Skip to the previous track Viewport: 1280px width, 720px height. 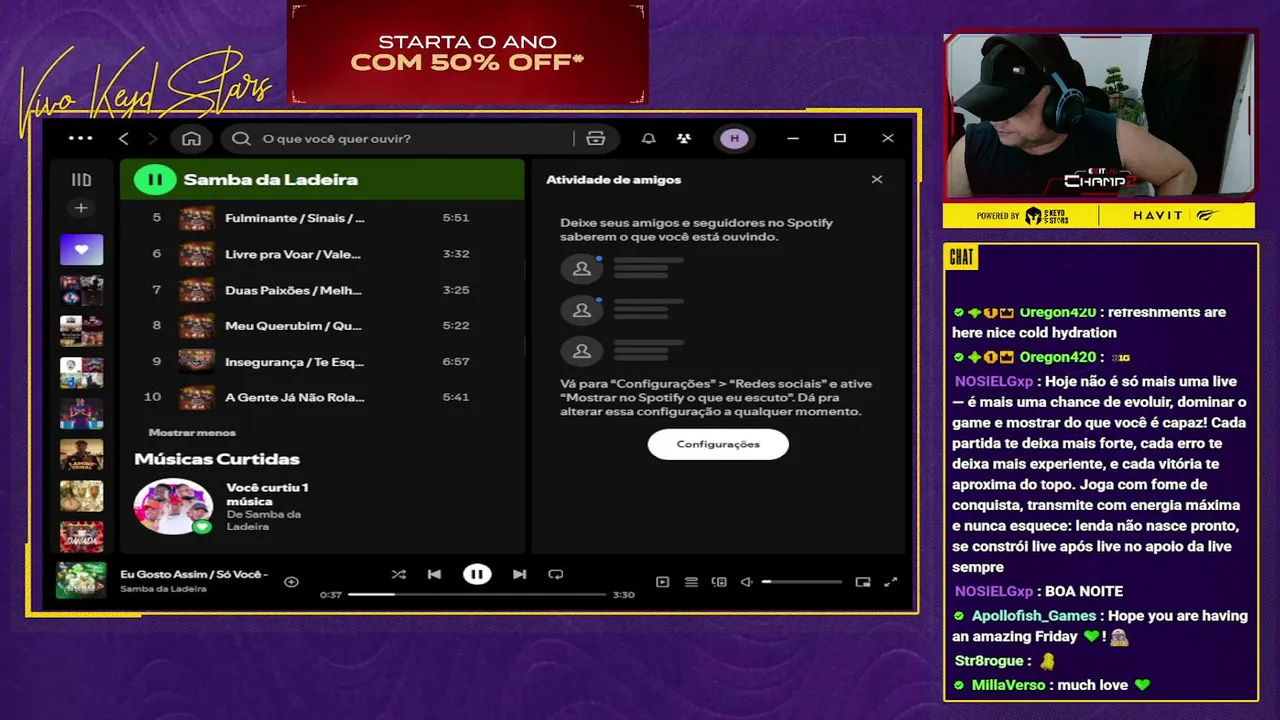(434, 574)
